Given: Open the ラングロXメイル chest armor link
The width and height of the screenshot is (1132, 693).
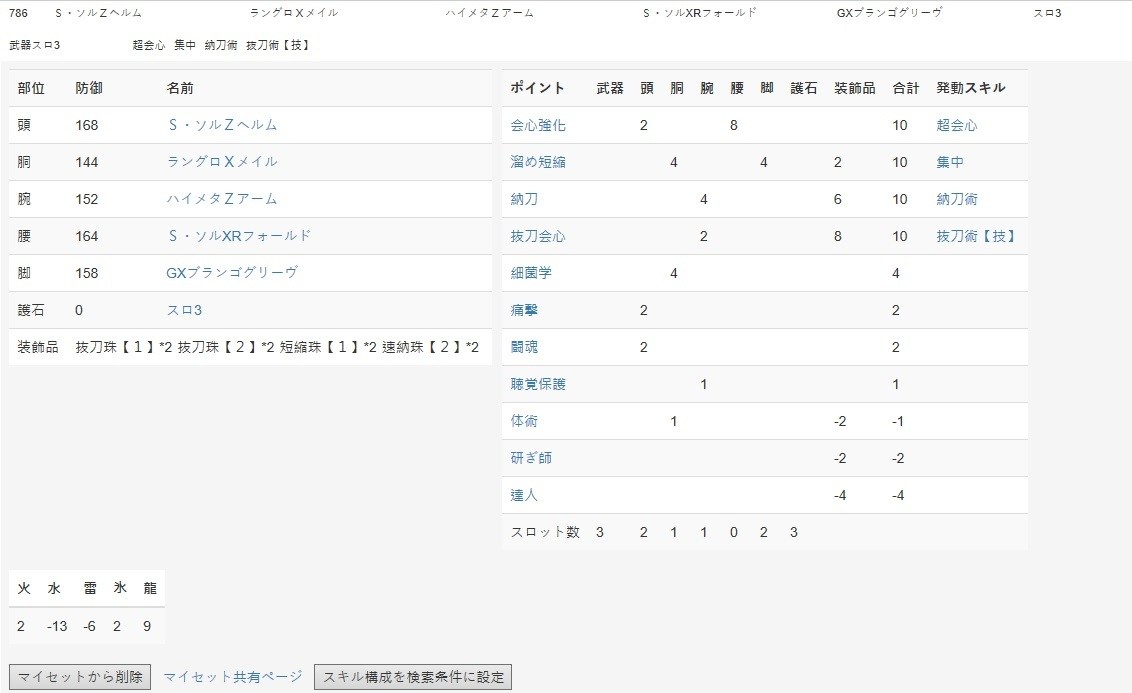Looking at the screenshot, I should click(222, 162).
